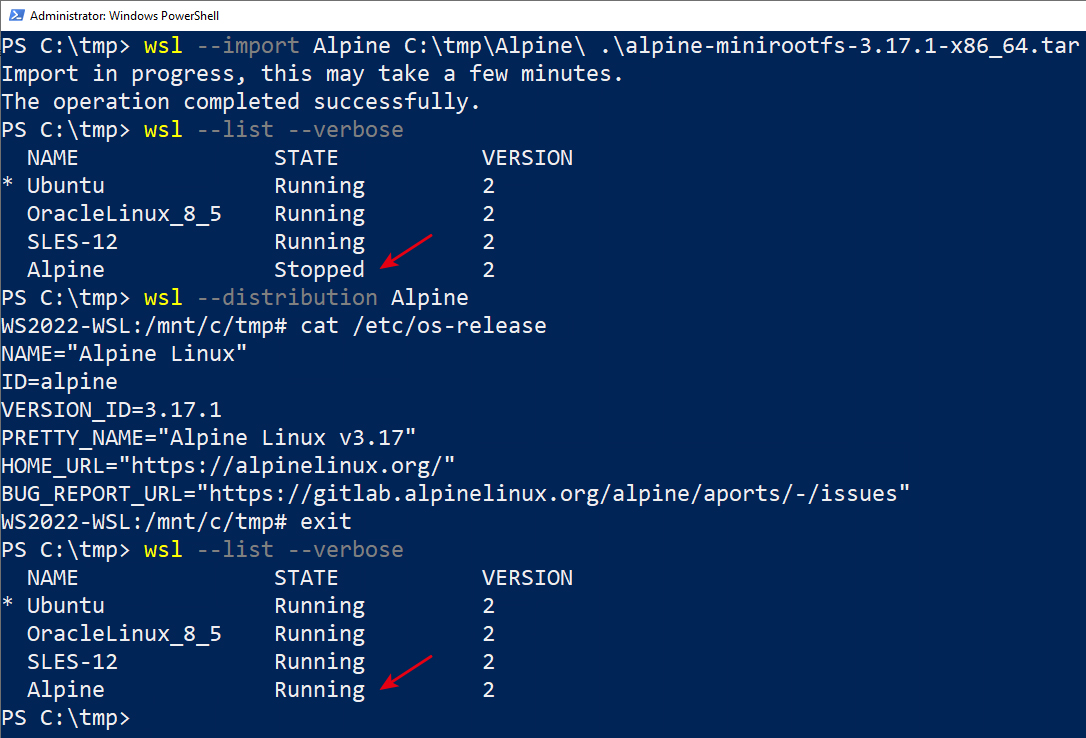The height and width of the screenshot is (738, 1086).
Task: Click the first VERSION column header
Action: tap(528, 158)
